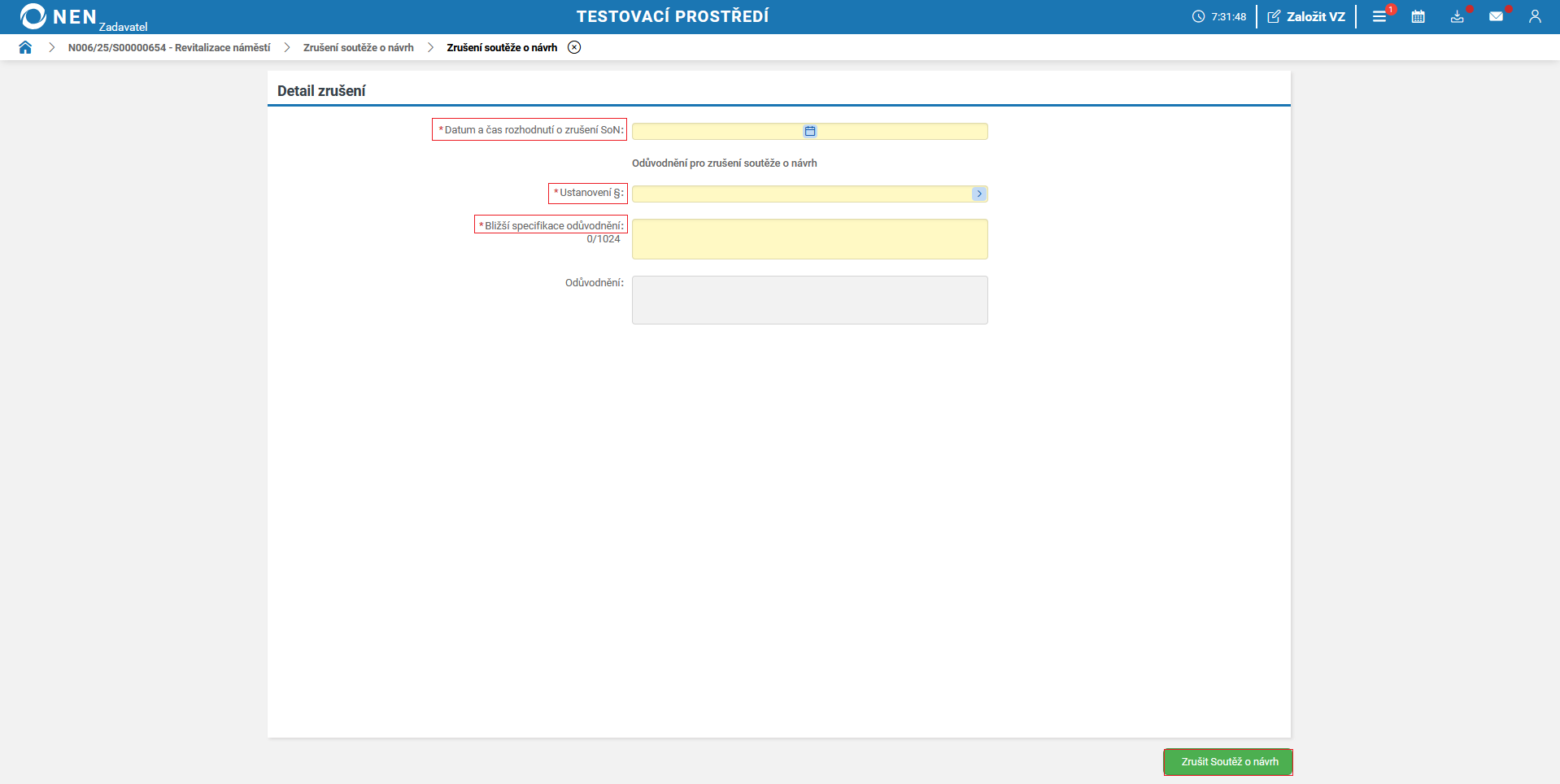1560x784 pixels.
Task: Close the Zrušení soutěže o návrh breadcrumb
Action: [x=574, y=47]
